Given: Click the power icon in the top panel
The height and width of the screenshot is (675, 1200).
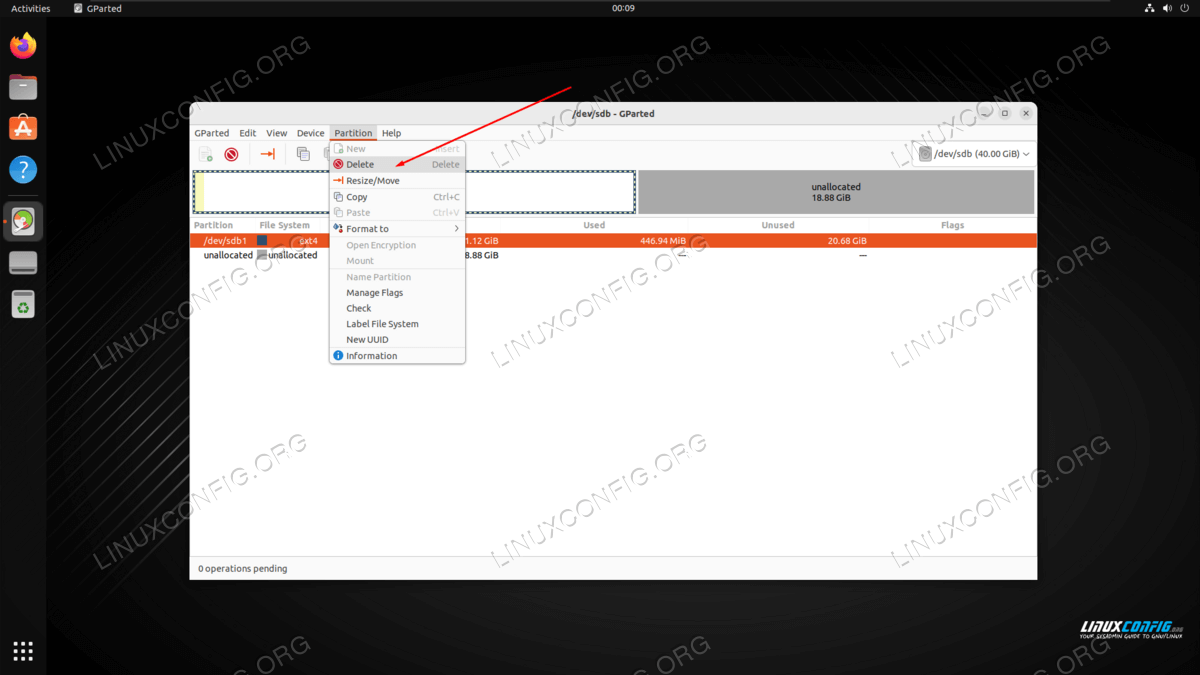Looking at the screenshot, I should click(1185, 8).
